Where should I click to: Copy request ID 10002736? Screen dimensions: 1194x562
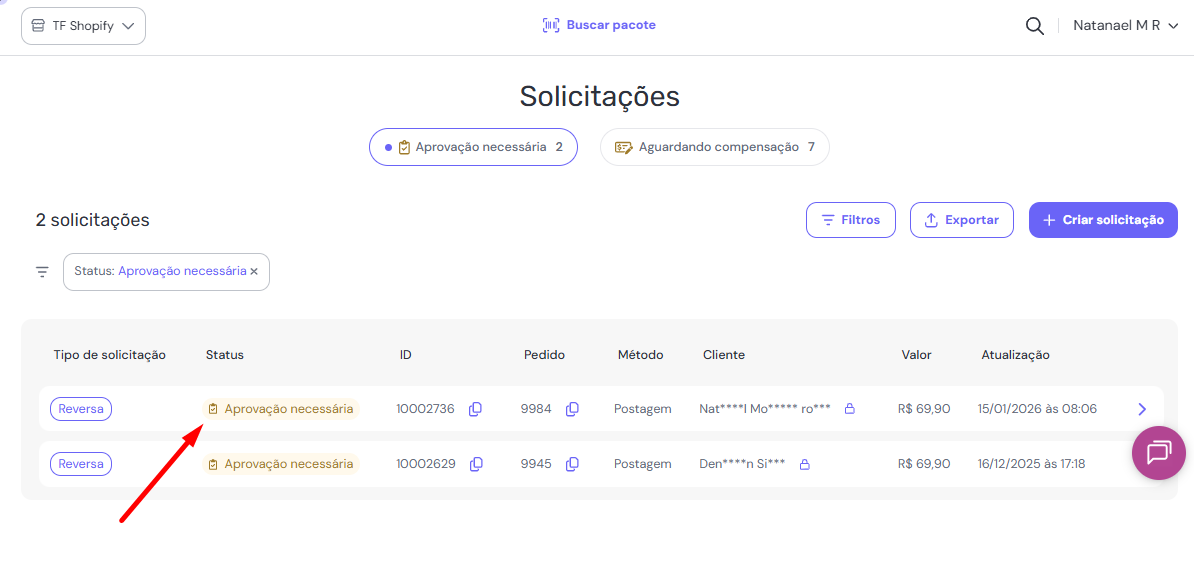click(x=476, y=409)
